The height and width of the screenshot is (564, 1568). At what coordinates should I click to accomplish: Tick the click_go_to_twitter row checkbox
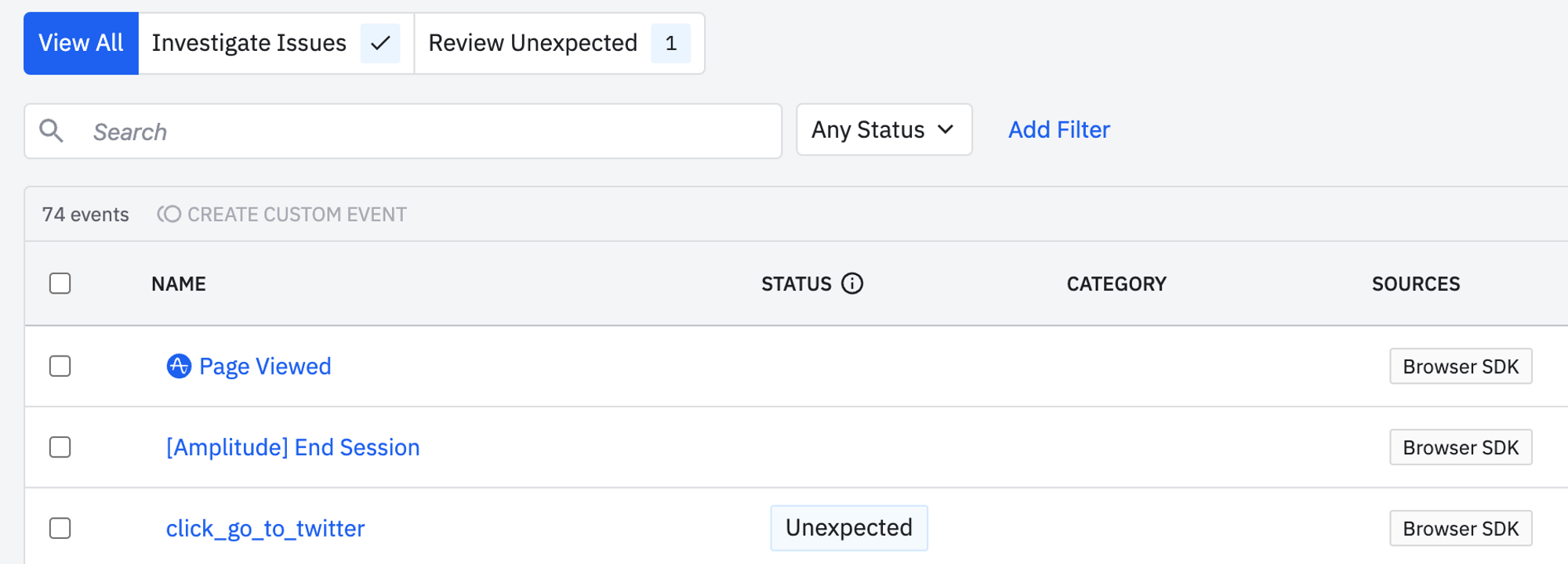point(60,528)
